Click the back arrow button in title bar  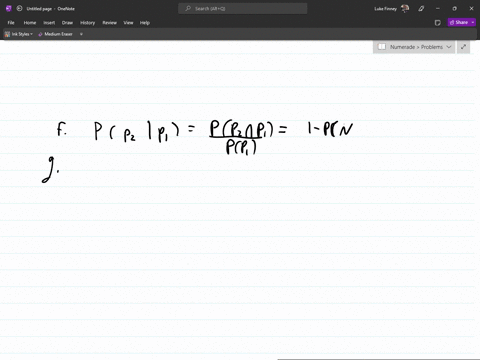click(19, 9)
